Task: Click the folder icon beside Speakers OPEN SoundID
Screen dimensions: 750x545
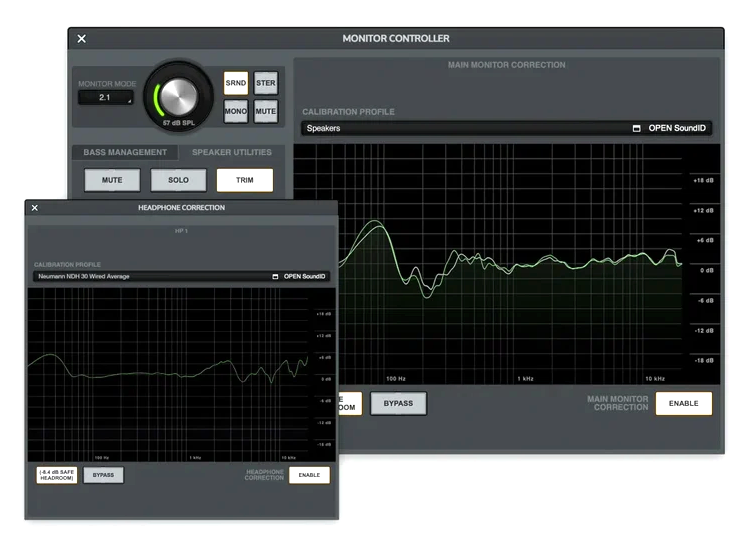Action: pos(636,128)
